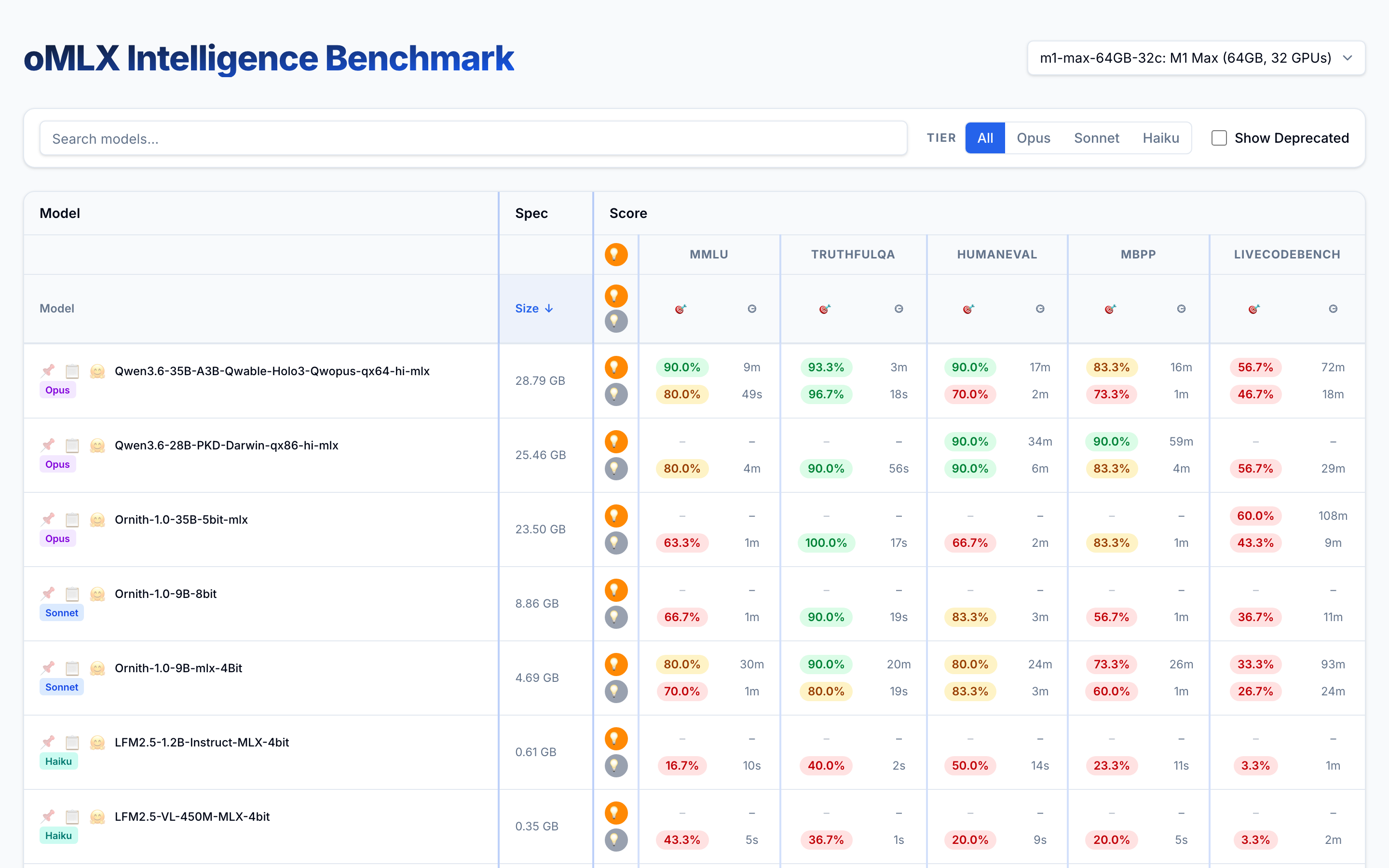Image resolution: width=1389 pixels, height=868 pixels.
Task: Click the Model column sub-header label
Action: 57,308
